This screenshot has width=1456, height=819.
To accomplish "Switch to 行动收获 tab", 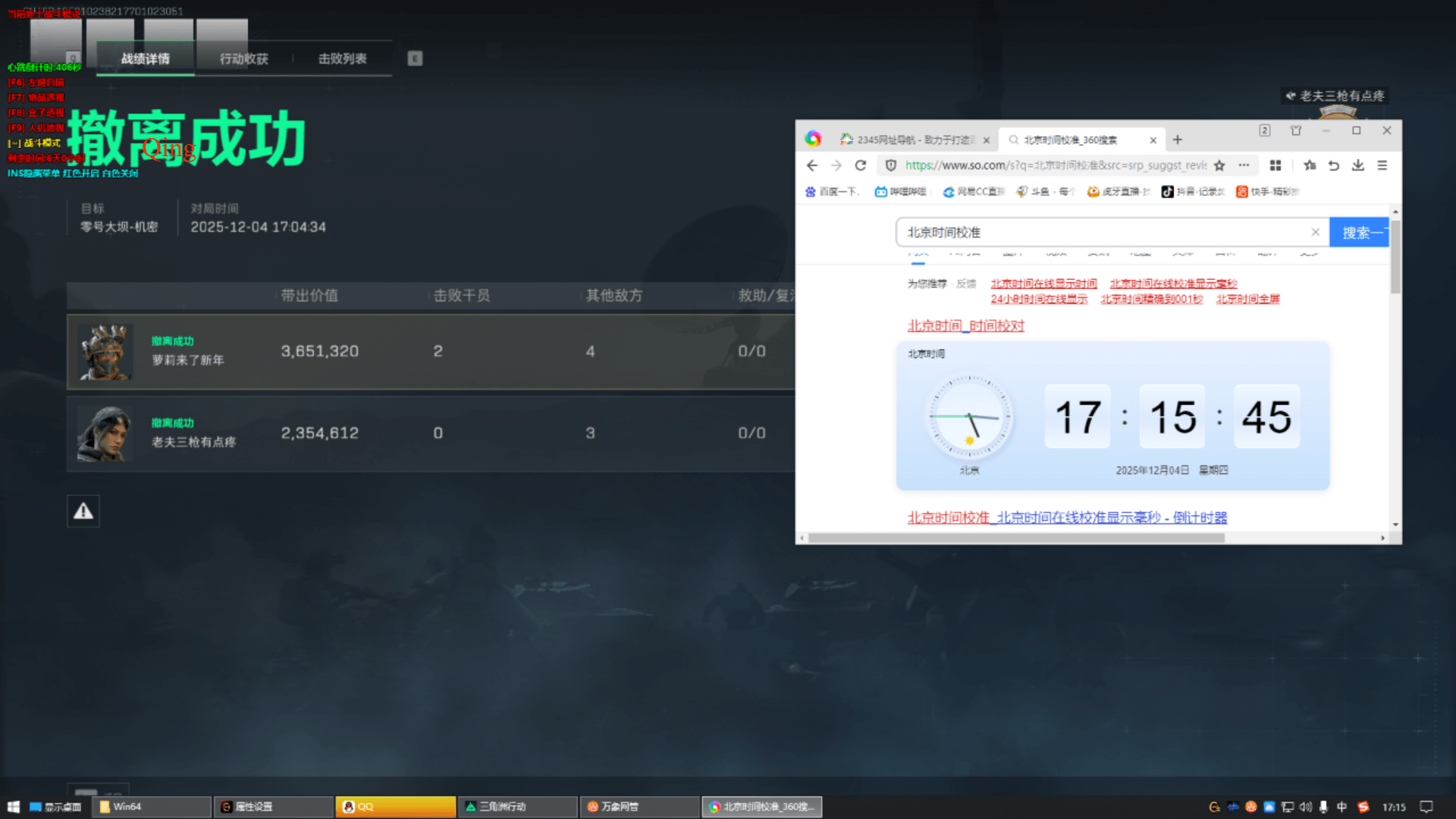I will point(243,58).
